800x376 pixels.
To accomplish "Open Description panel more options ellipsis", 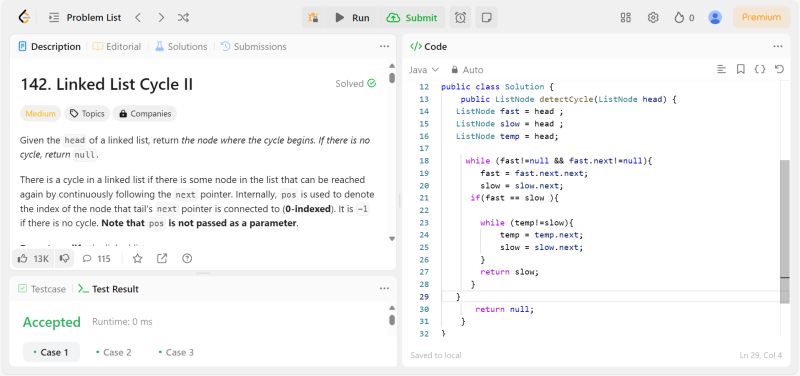I will pos(384,46).
